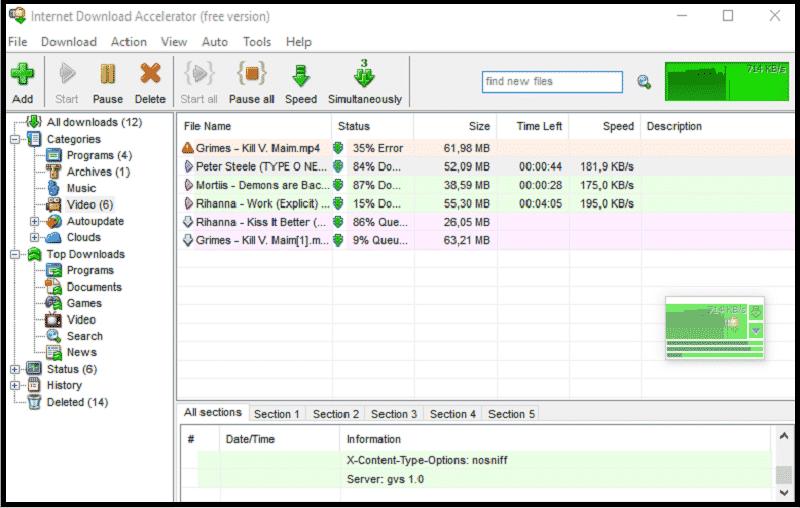The width and height of the screenshot is (800, 508).
Task: Expand the Status (6) node
Action: tap(15, 369)
